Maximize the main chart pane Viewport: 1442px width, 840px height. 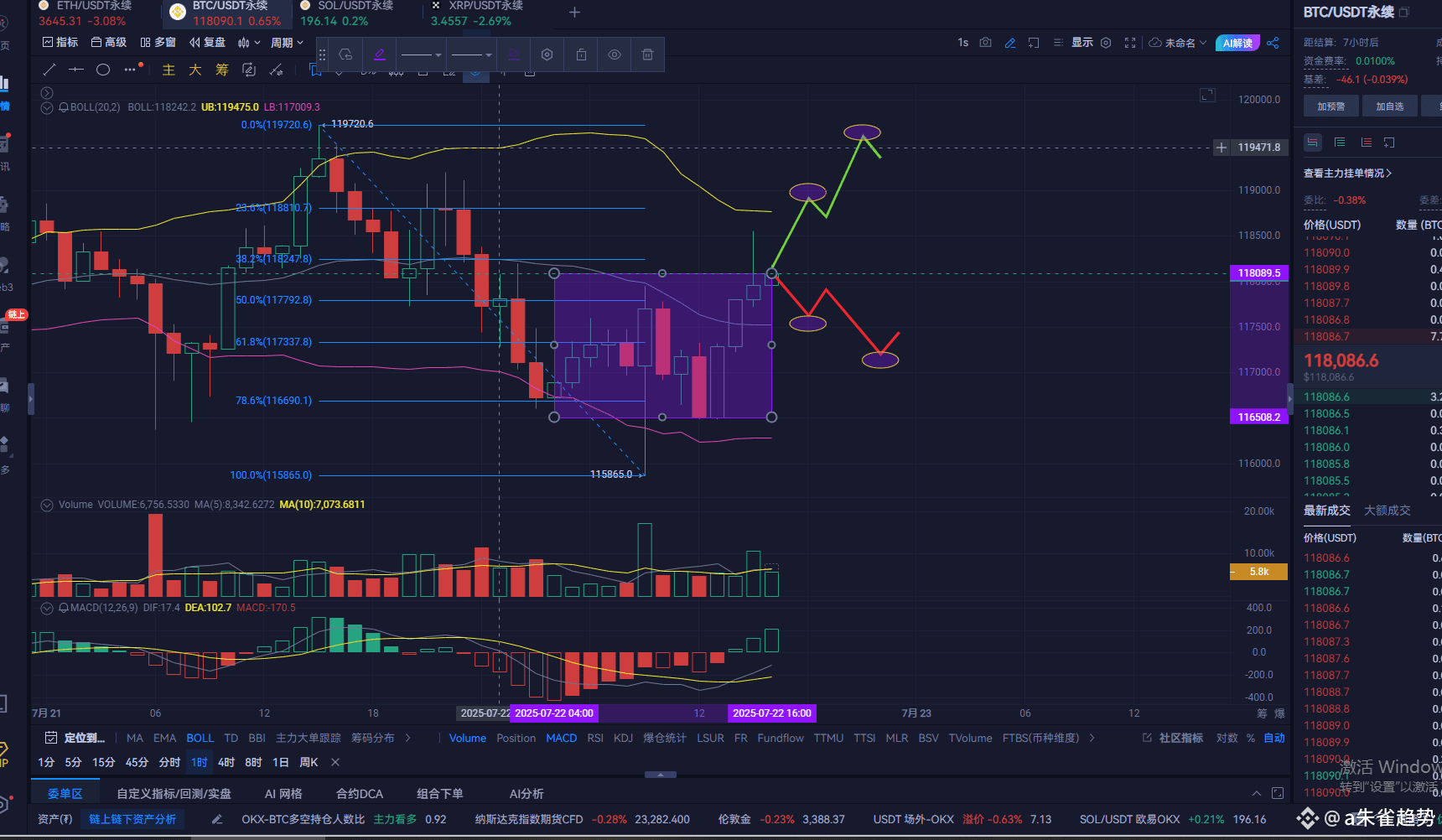pos(1207,96)
